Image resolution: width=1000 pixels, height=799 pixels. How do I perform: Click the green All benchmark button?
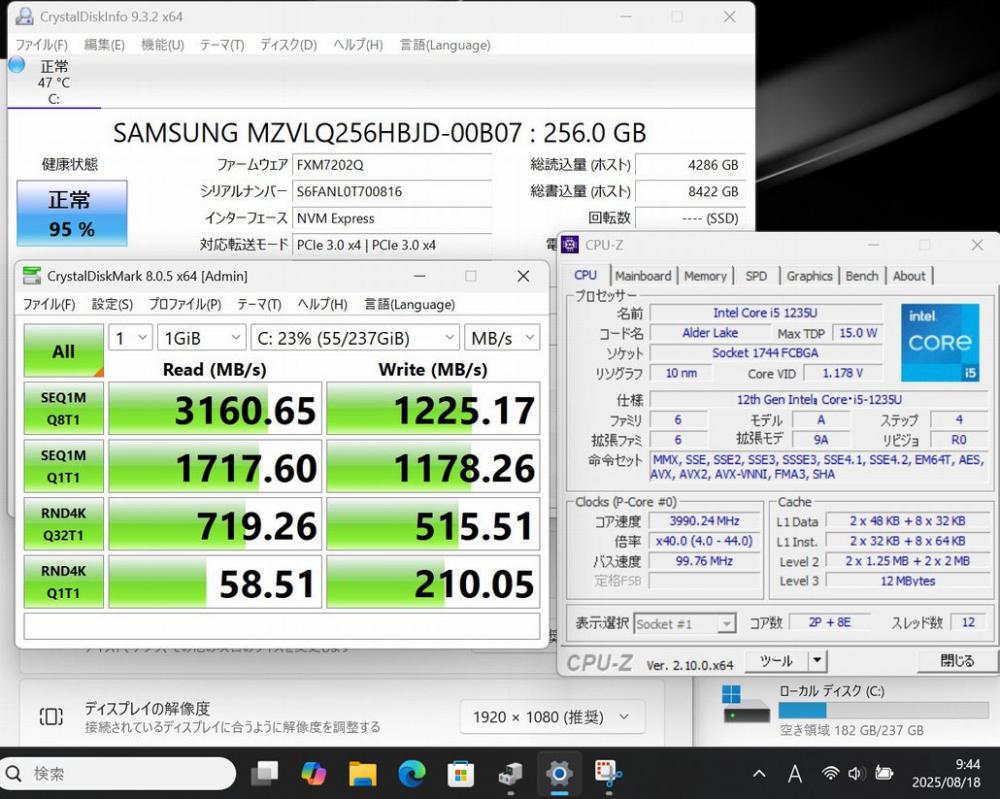[x=64, y=350]
